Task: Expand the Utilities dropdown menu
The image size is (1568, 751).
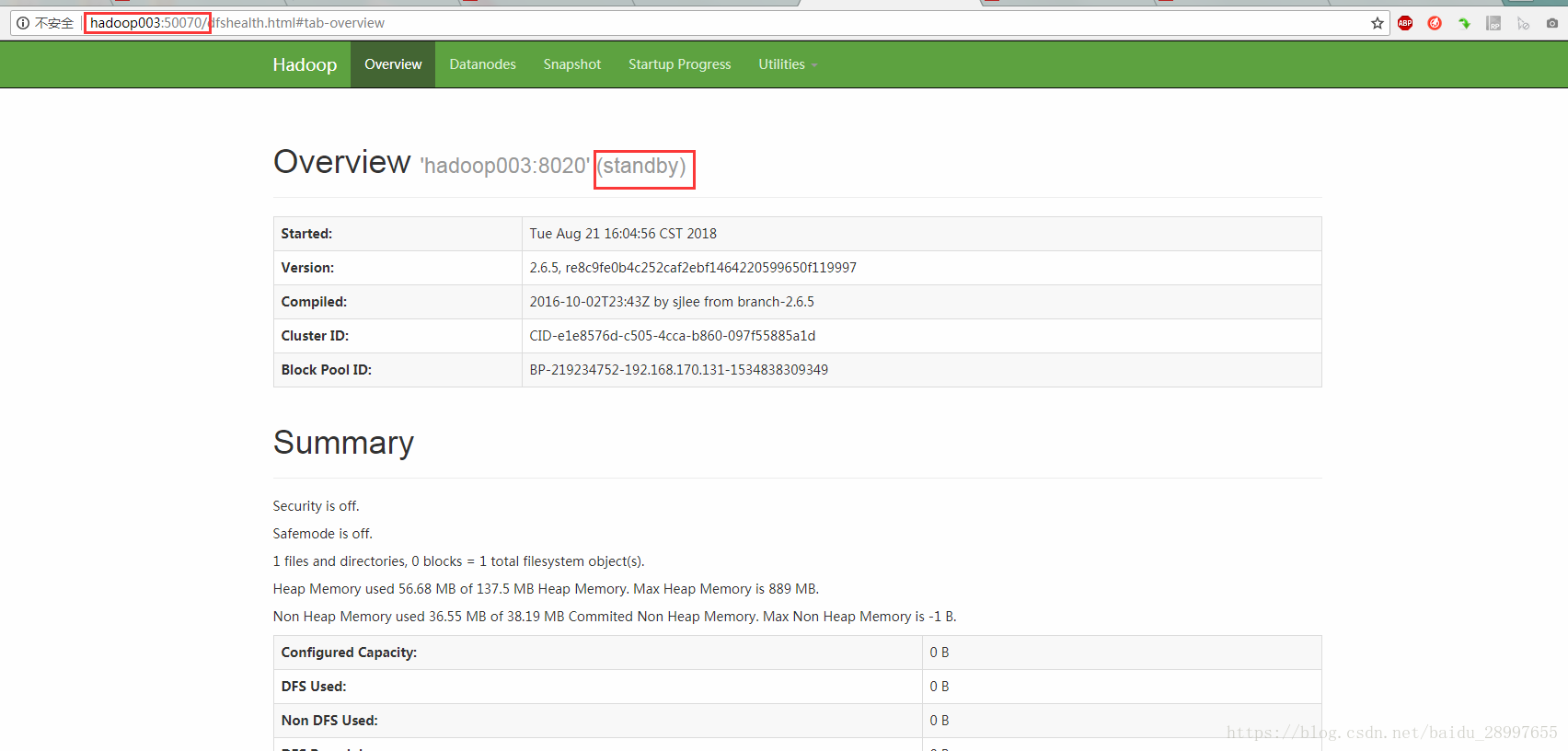Action: point(788,64)
